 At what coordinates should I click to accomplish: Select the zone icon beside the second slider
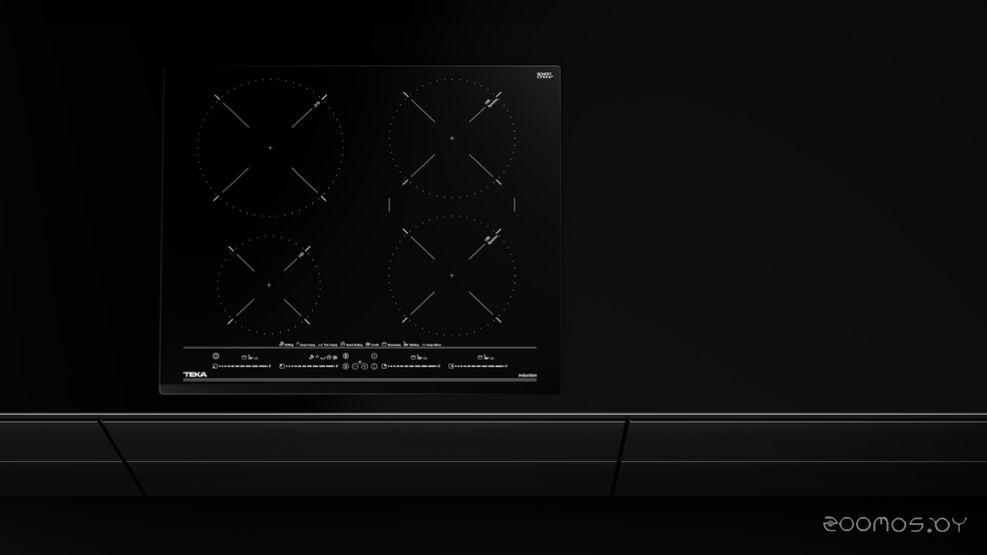(282, 366)
